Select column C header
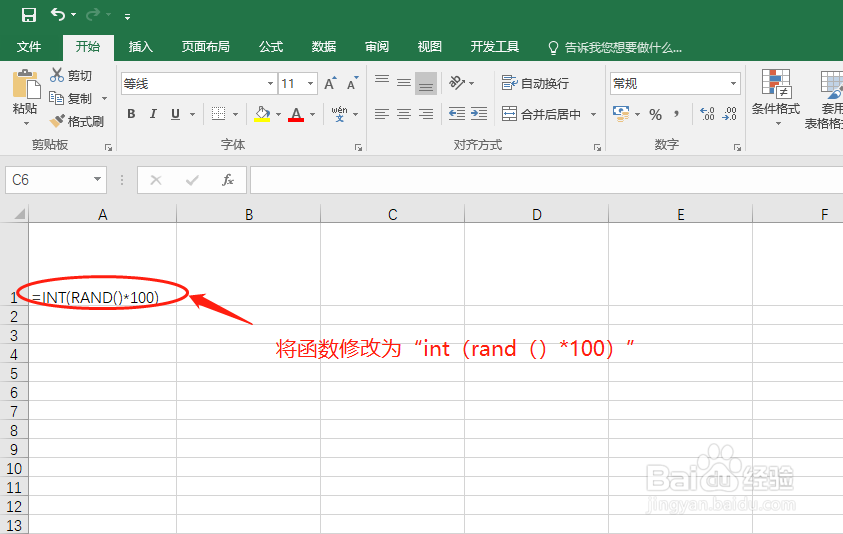Image resolution: width=843 pixels, height=534 pixels. pos(392,215)
